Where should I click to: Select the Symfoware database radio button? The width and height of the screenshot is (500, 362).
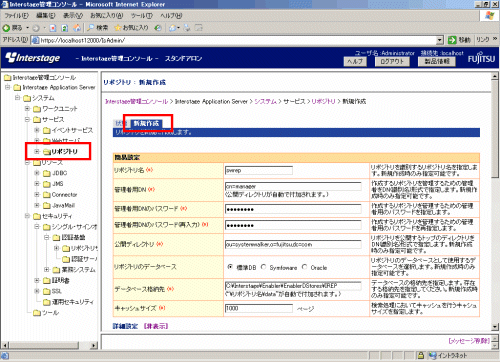coord(264,267)
